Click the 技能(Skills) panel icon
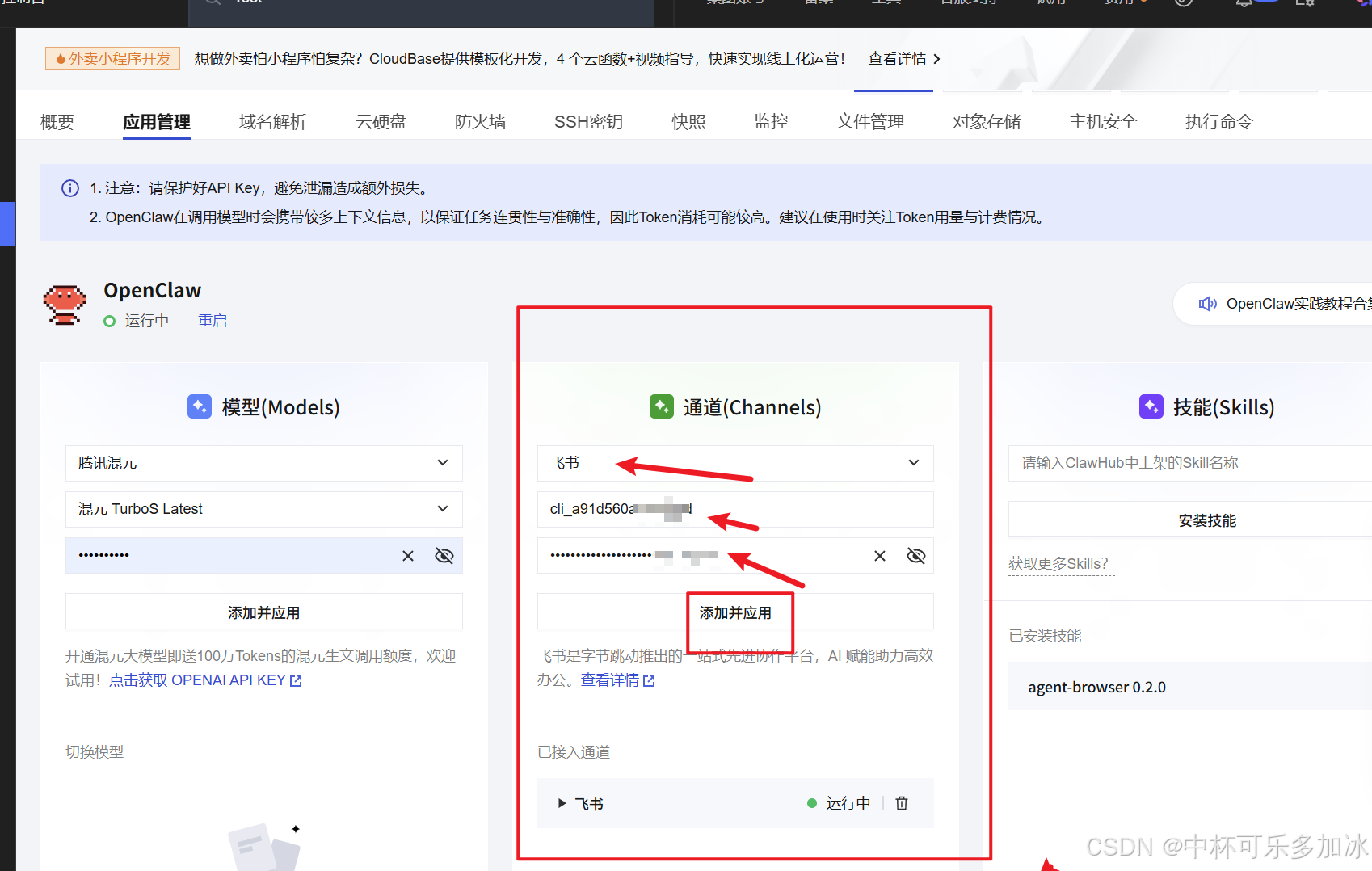 coord(1151,406)
